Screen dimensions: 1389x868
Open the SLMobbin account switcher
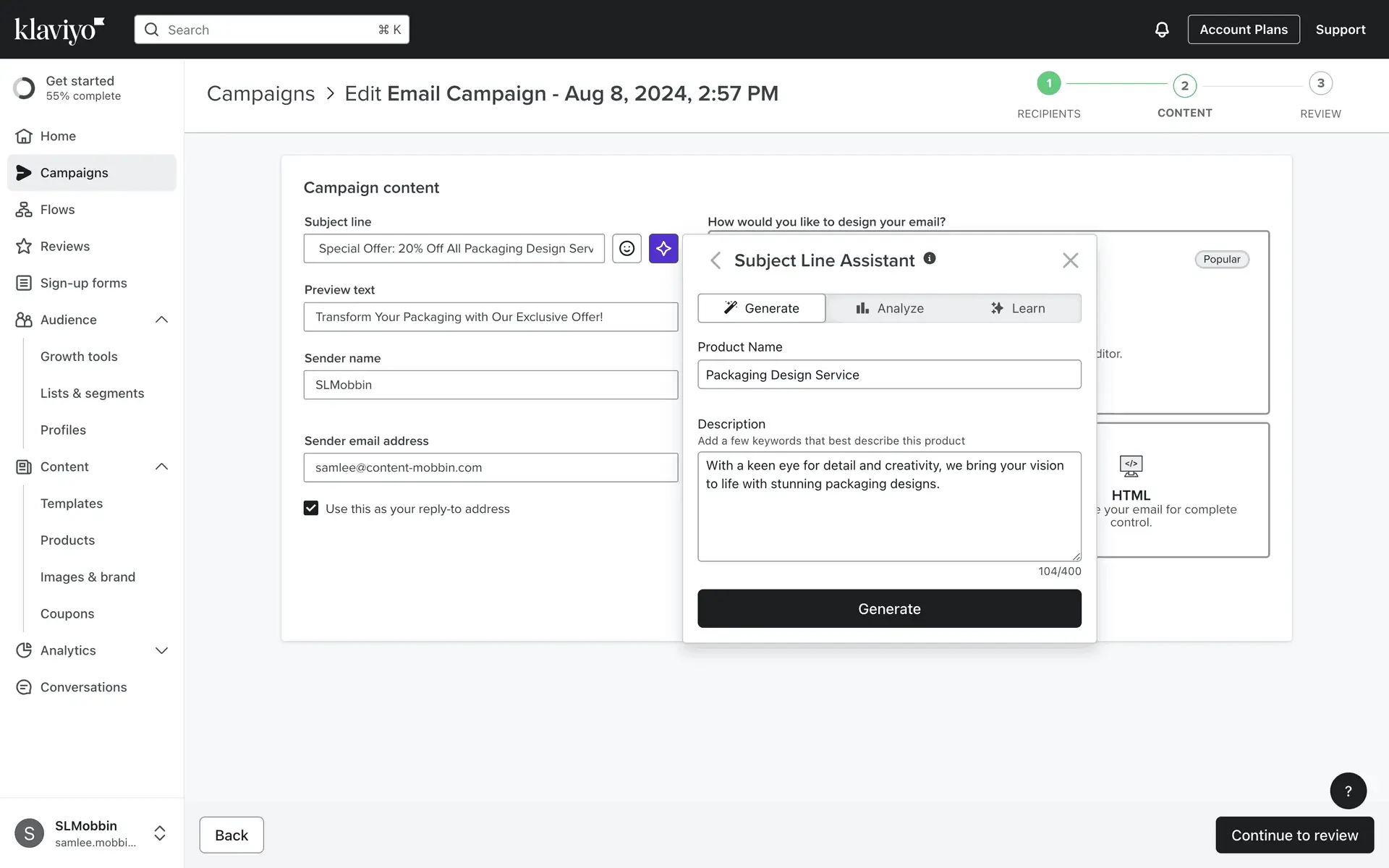(x=160, y=833)
